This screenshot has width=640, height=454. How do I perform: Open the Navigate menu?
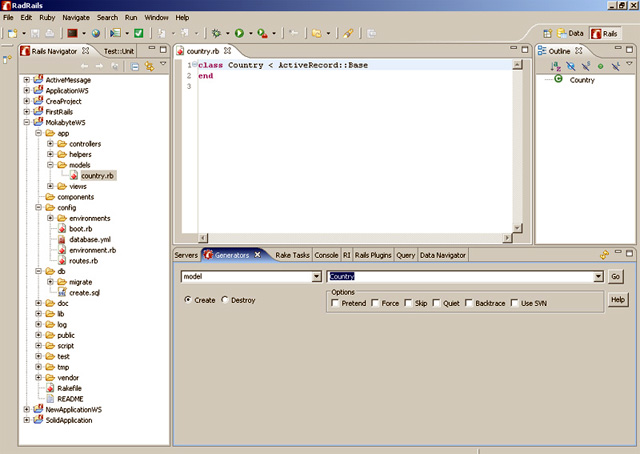click(76, 18)
